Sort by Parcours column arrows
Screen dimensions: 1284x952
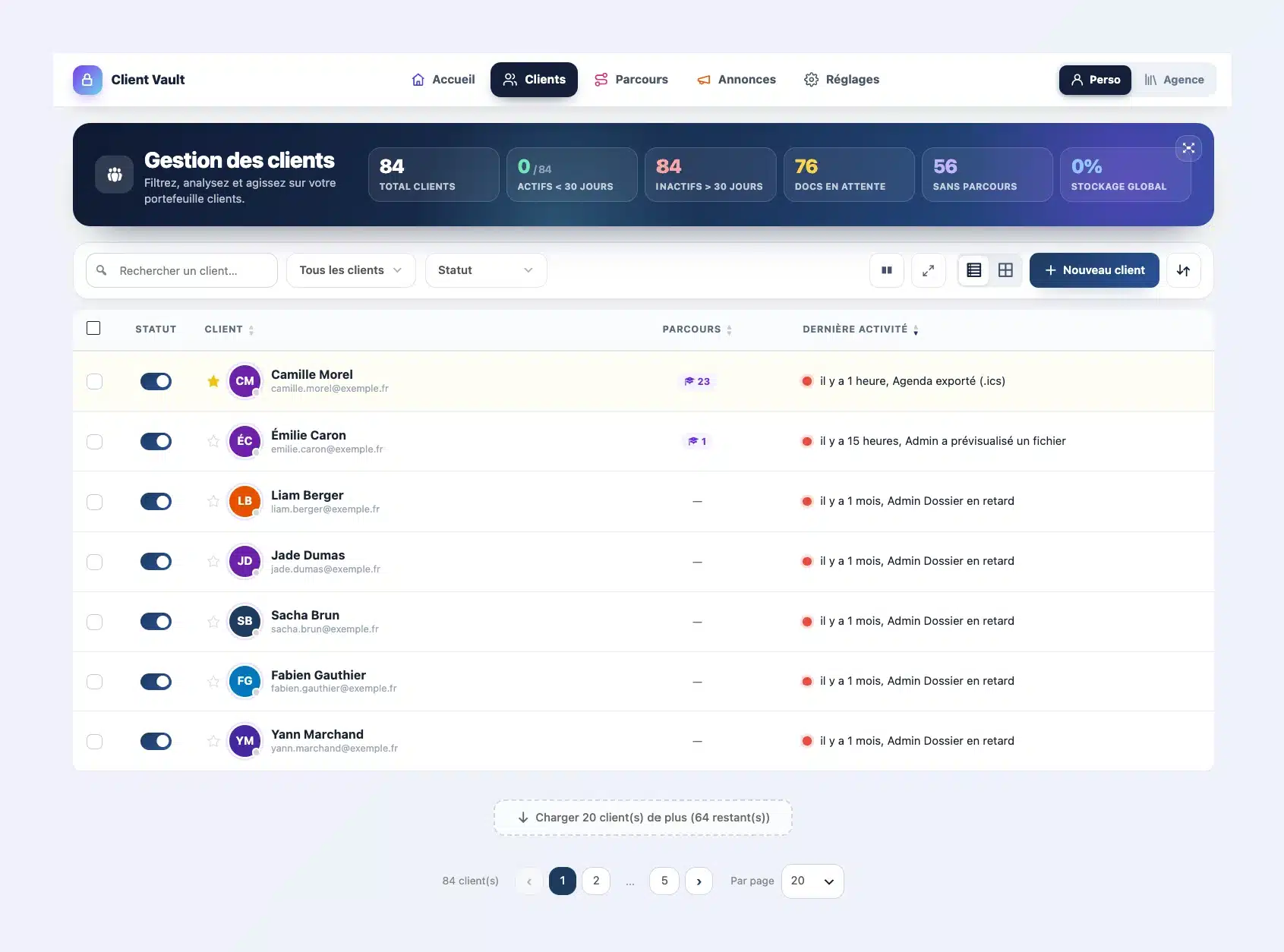coord(729,329)
